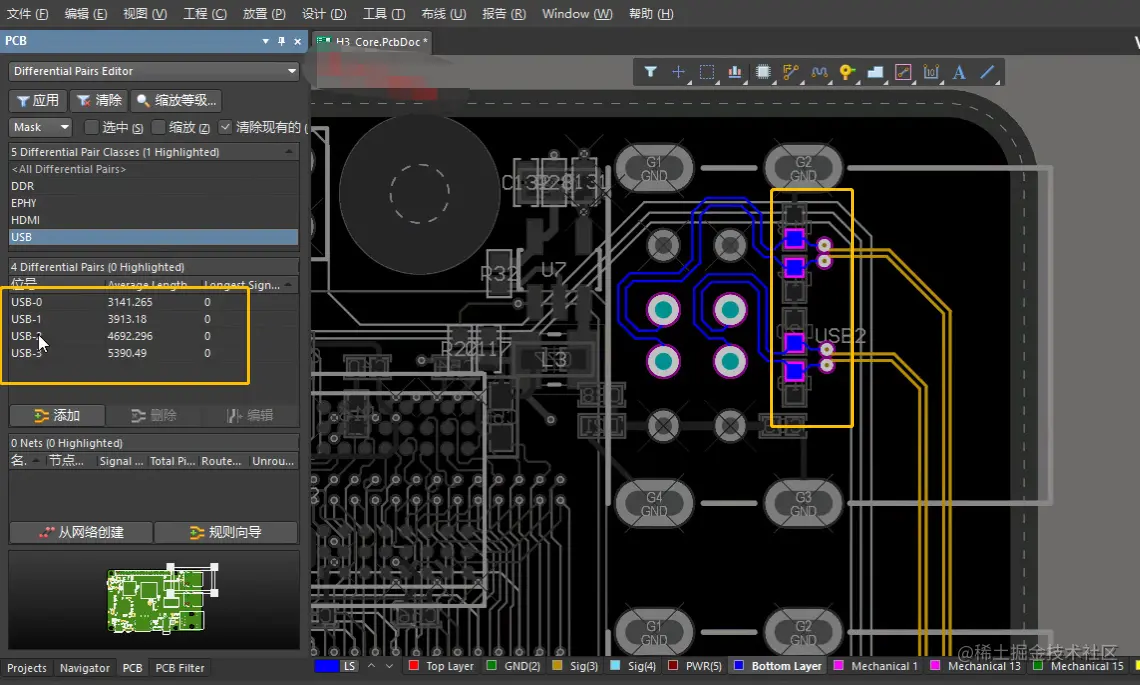1140x685 pixels.
Task: Click the selection filter funnel icon
Action: (650, 72)
